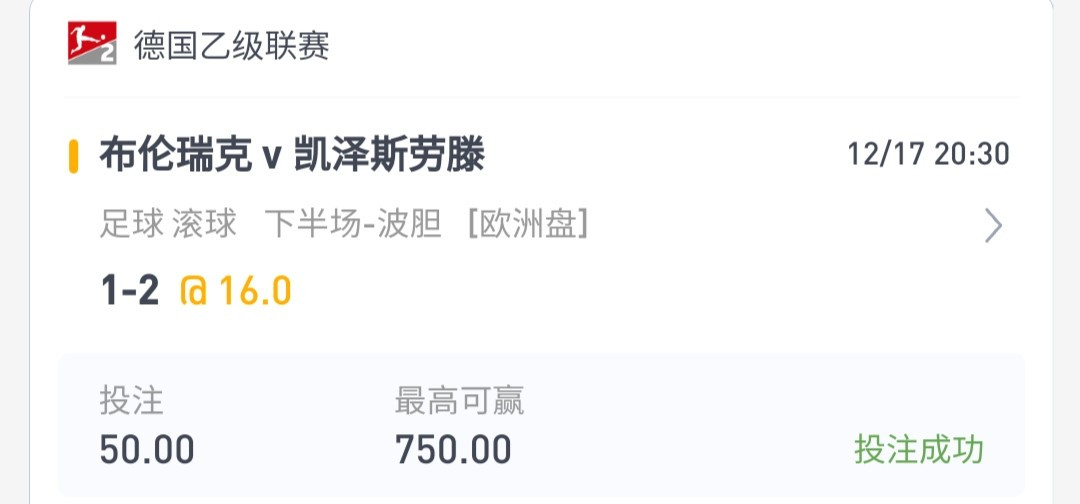Click the 最高可赢 label

click(x=459, y=400)
